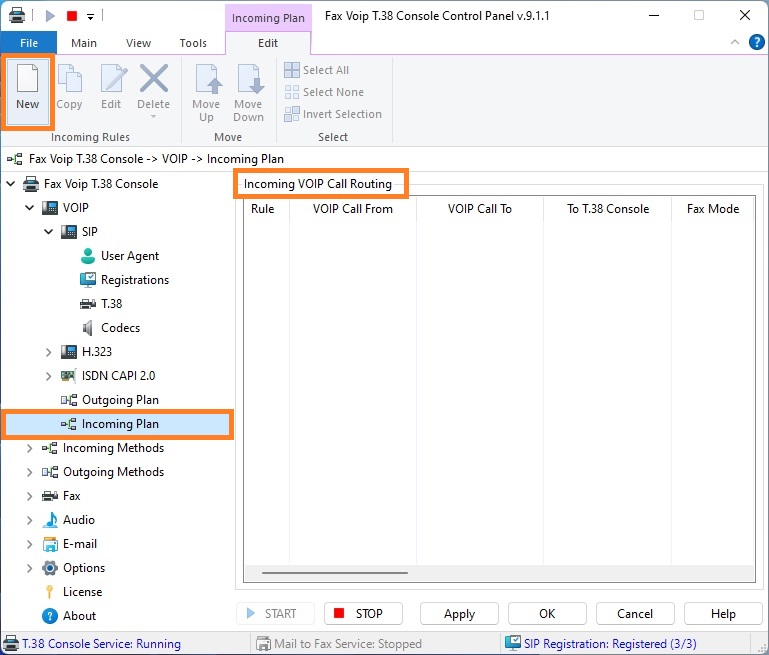Screen dimensions: 769x655
Task: Click the horizontal scrollbar of routing table
Action: point(335,573)
